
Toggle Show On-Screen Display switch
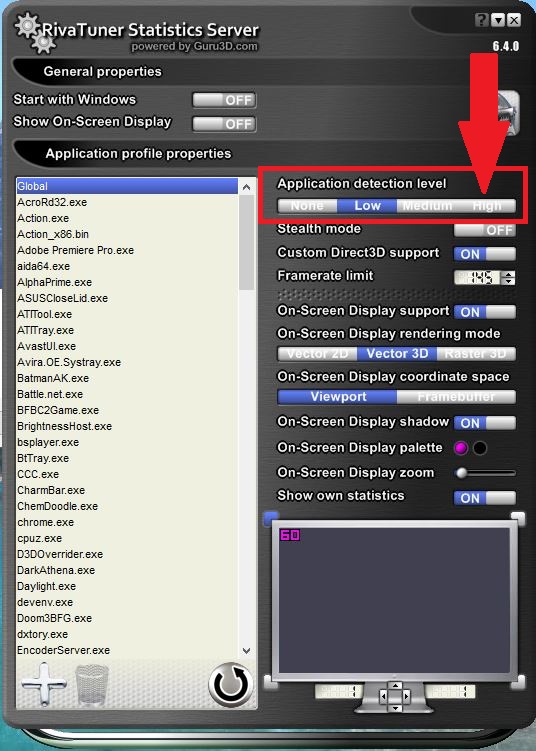[x=224, y=124]
